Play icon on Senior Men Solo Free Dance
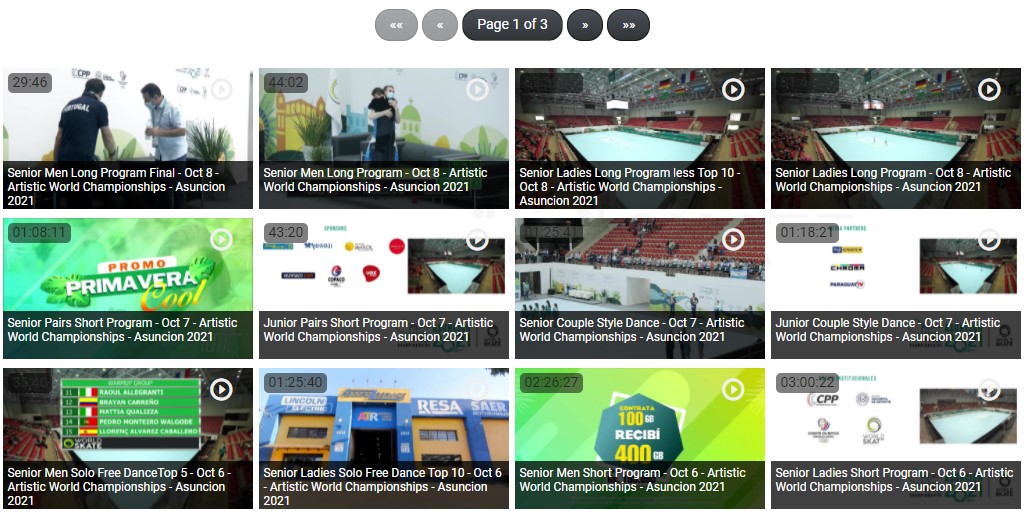The image size is (1029, 518). coord(221,390)
